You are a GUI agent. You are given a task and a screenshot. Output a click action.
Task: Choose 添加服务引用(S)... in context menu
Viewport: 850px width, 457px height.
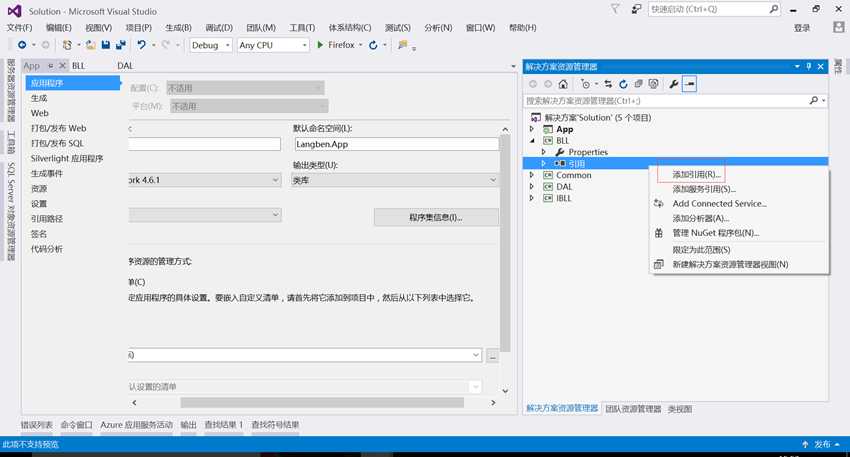click(704, 189)
